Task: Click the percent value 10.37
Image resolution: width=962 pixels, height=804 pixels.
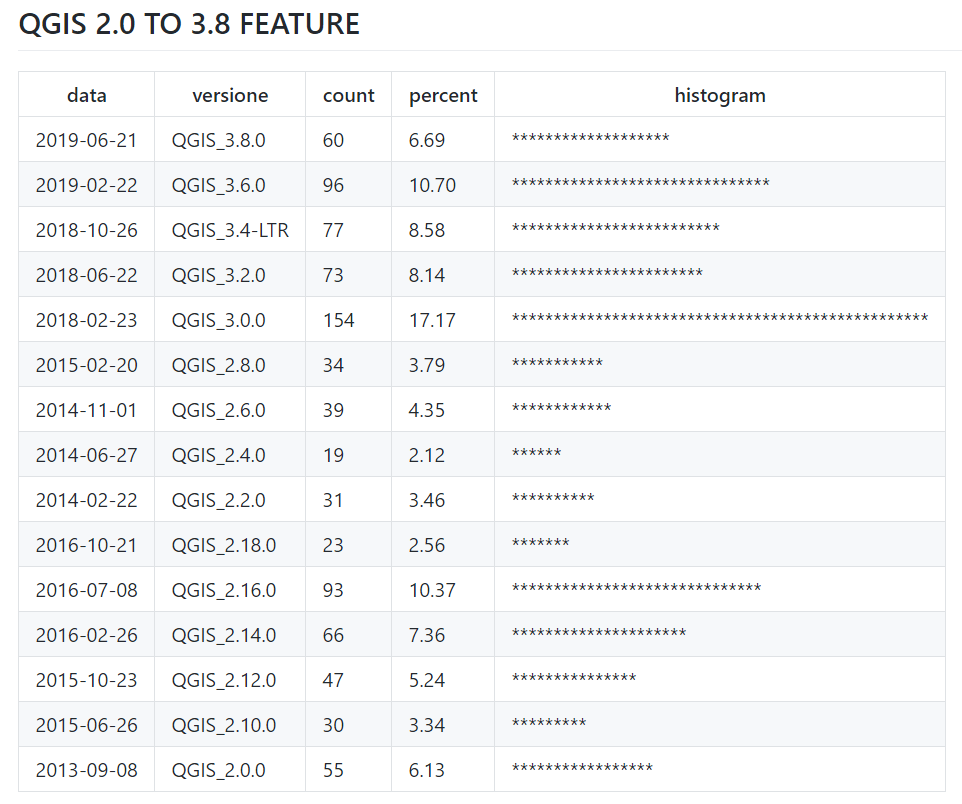Action: point(432,590)
